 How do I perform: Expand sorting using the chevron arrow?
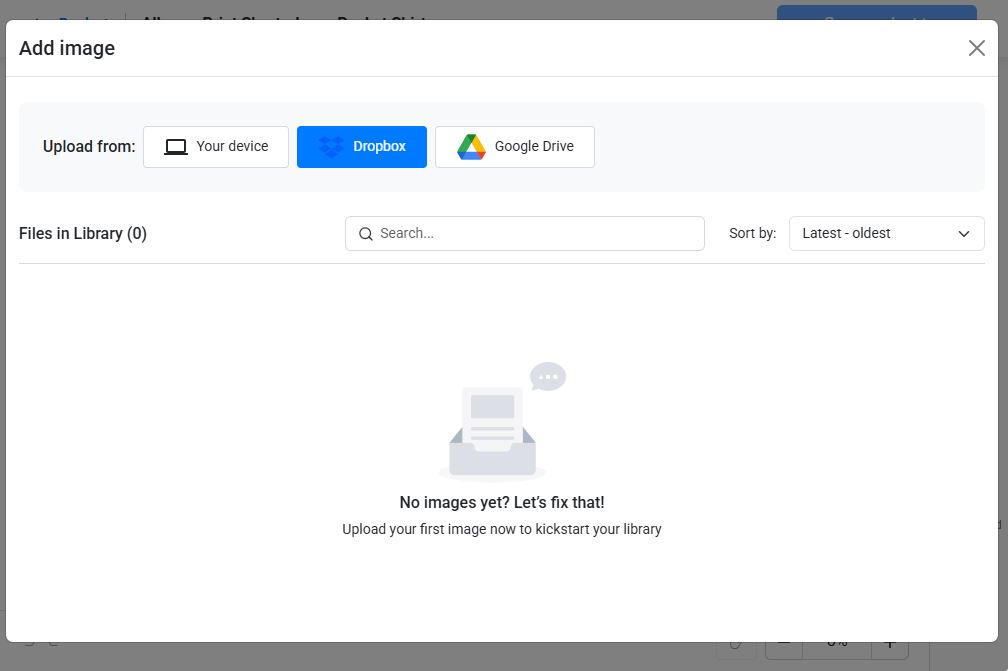coord(964,234)
